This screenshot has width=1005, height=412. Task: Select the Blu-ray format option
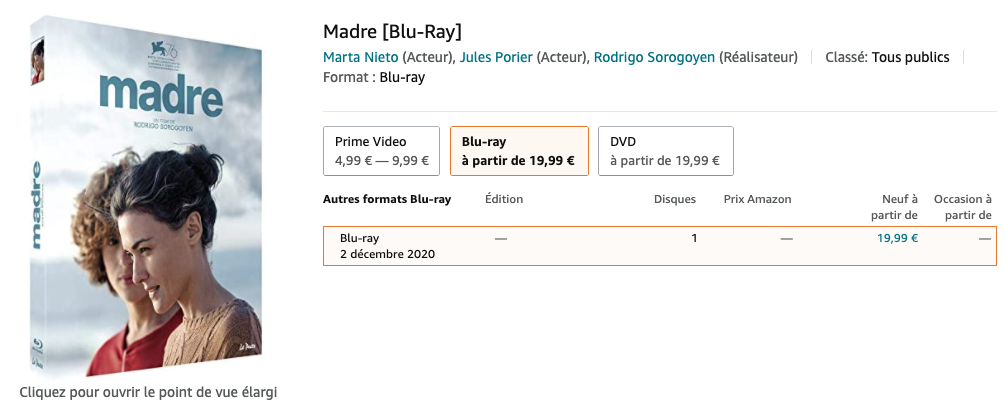click(519, 151)
